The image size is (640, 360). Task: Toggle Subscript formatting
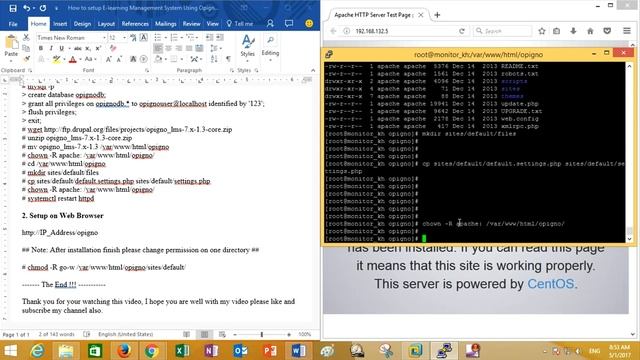point(88,49)
